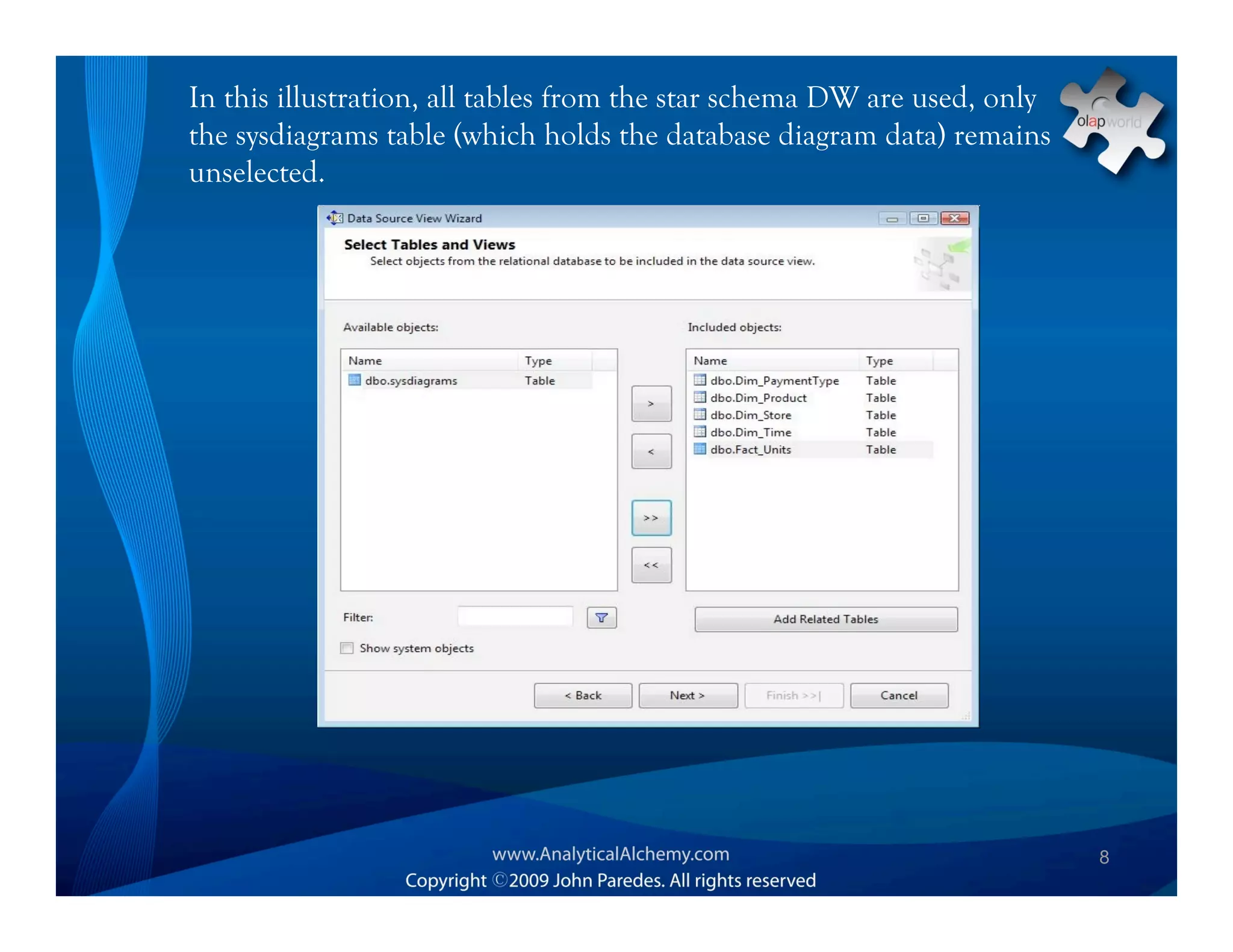Click the dbo.Fact_Units table icon
This screenshot has height=952, width=1233.
700,450
